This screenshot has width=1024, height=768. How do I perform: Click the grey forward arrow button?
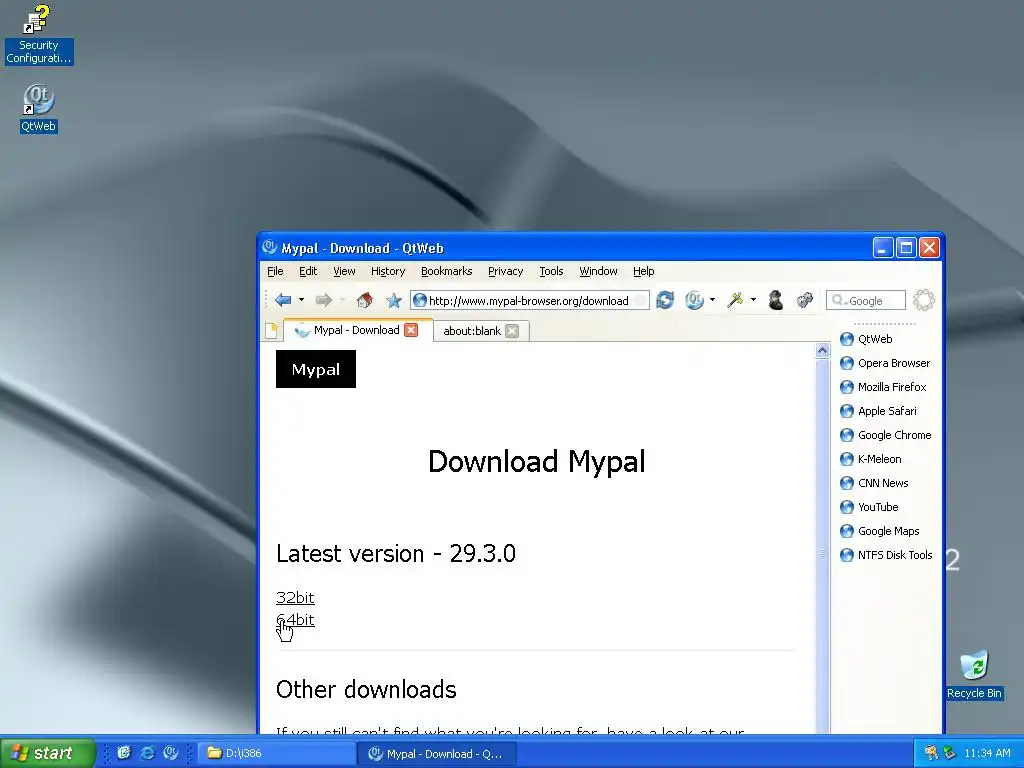(323, 300)
